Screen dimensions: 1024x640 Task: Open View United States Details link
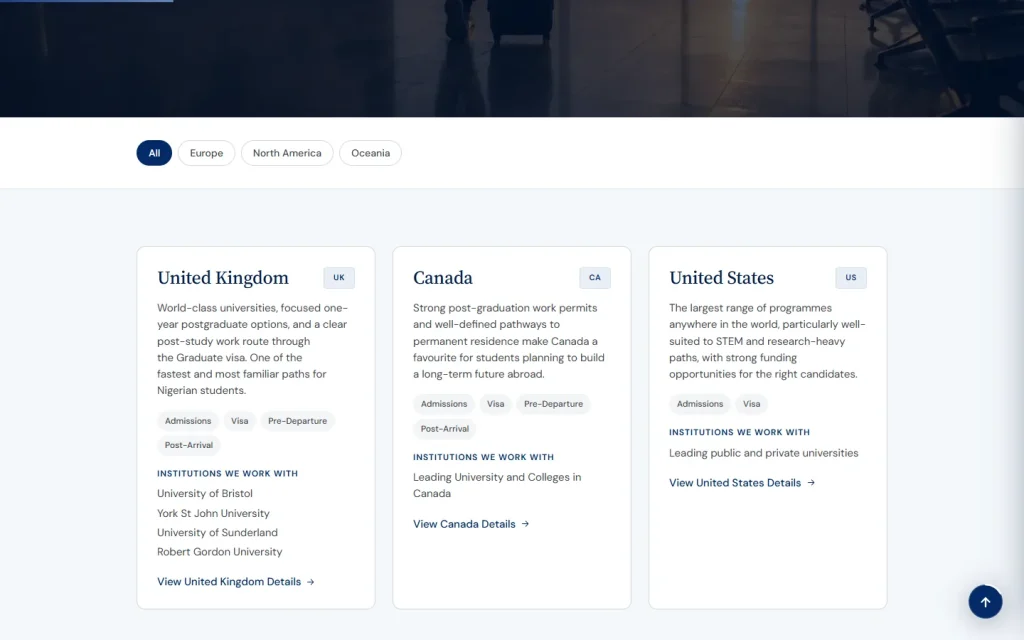click(742, 483)
